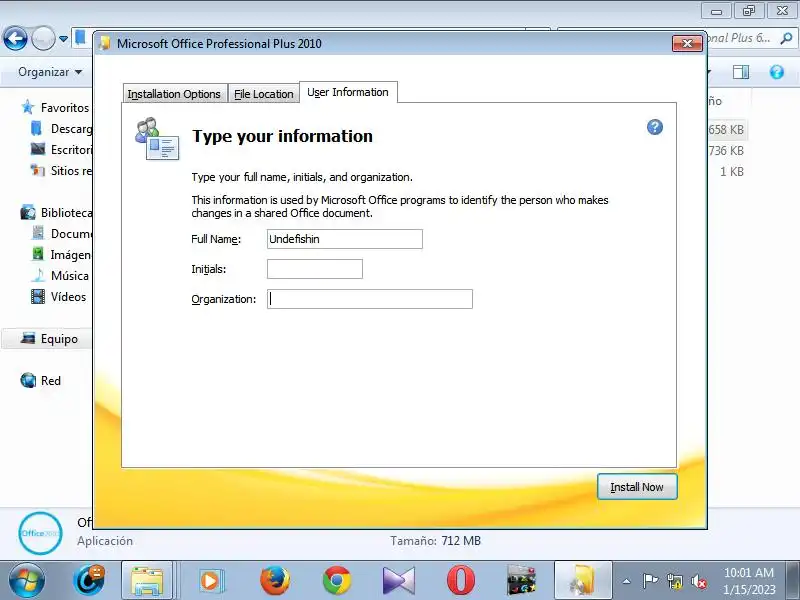Go back in the Explorer window

(15, 38)
